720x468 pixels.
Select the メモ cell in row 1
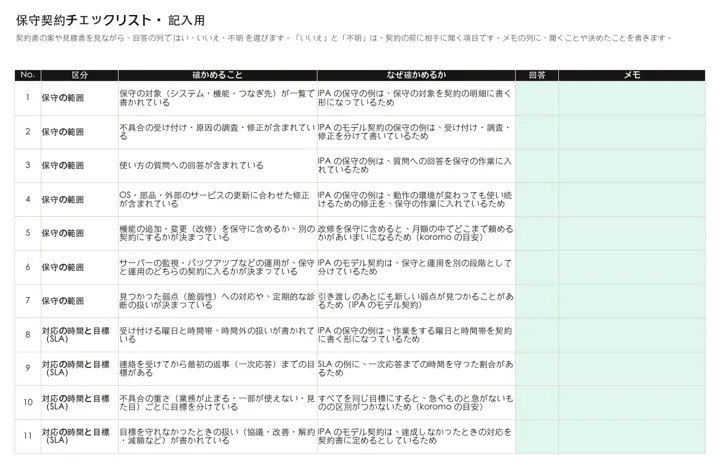pyautogui.click(x=632, y=98)
